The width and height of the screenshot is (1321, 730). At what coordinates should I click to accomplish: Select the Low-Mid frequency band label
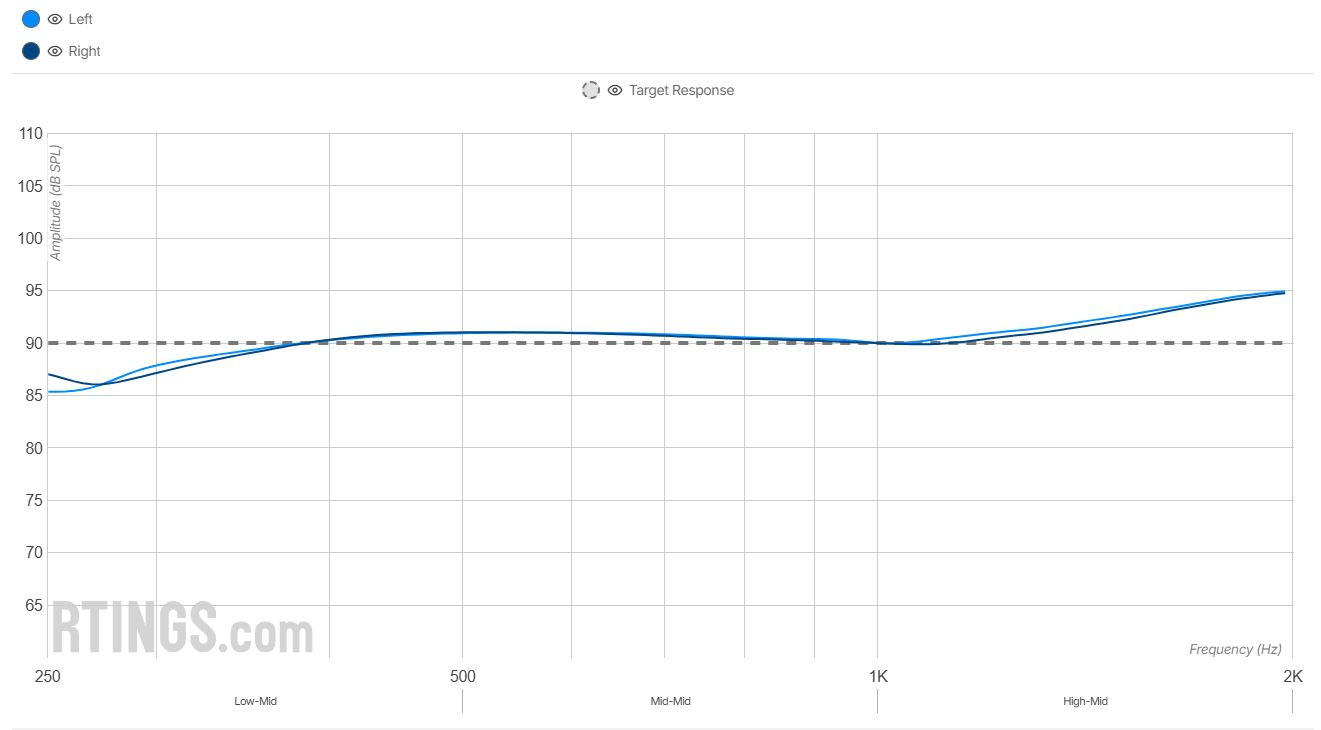(x=255, y=701)
